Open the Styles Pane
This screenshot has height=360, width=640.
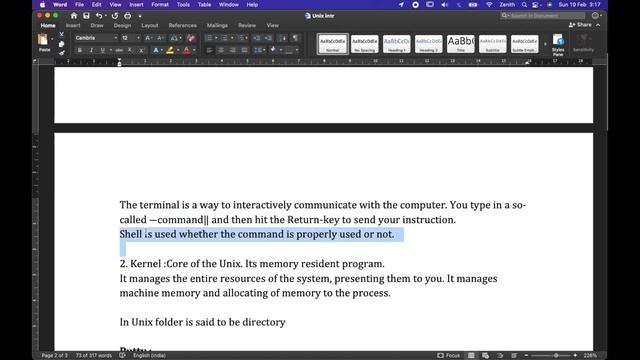[558, 45]
